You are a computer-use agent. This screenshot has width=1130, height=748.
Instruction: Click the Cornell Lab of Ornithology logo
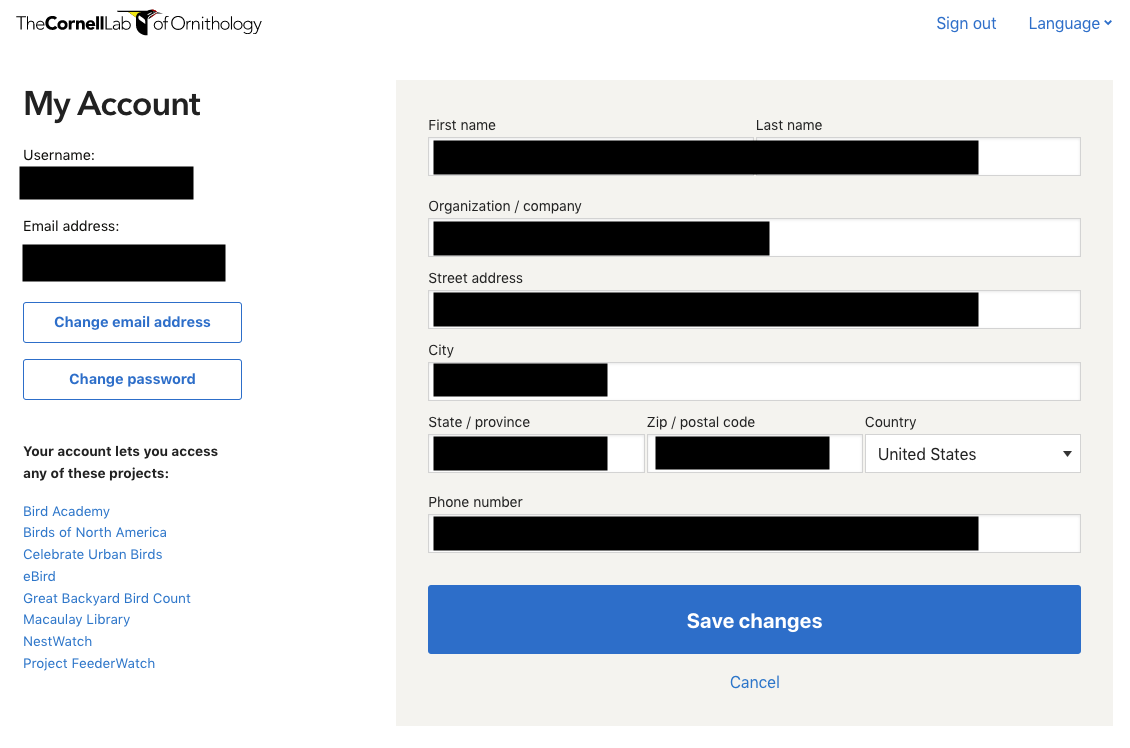(x=139, y=23)
